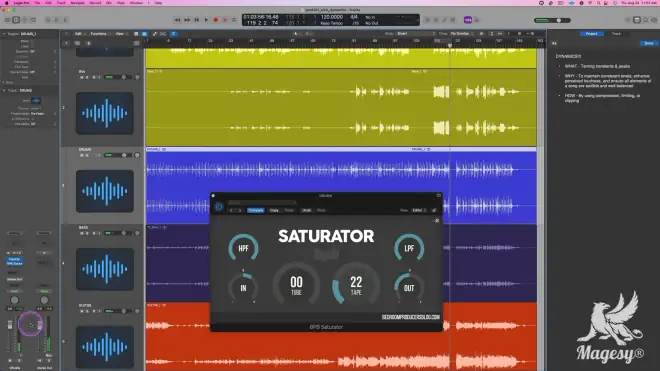
Task: Open the Navigate menu
Action: coord(77,3)
